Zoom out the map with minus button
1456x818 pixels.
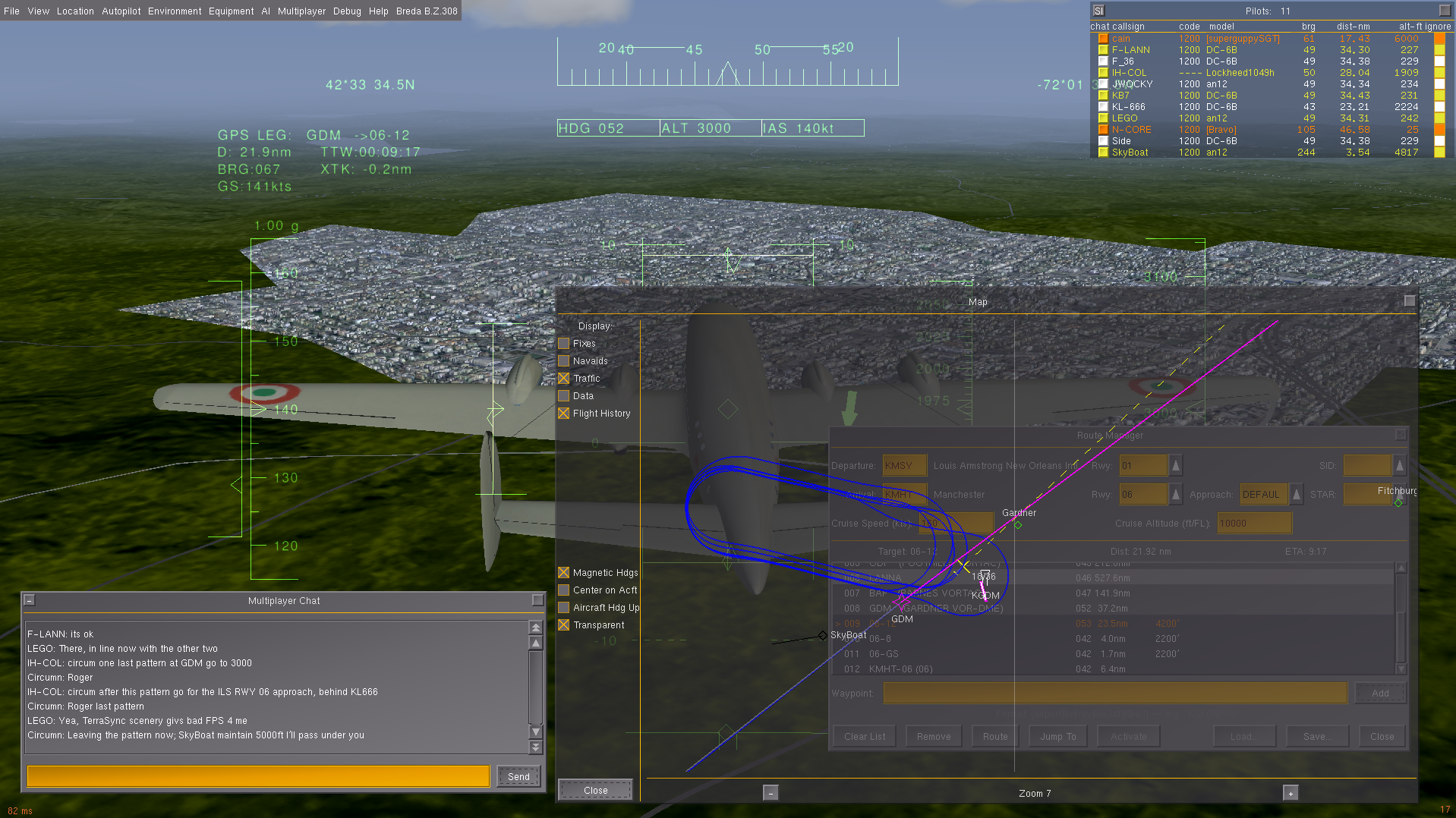pos(771,793)
